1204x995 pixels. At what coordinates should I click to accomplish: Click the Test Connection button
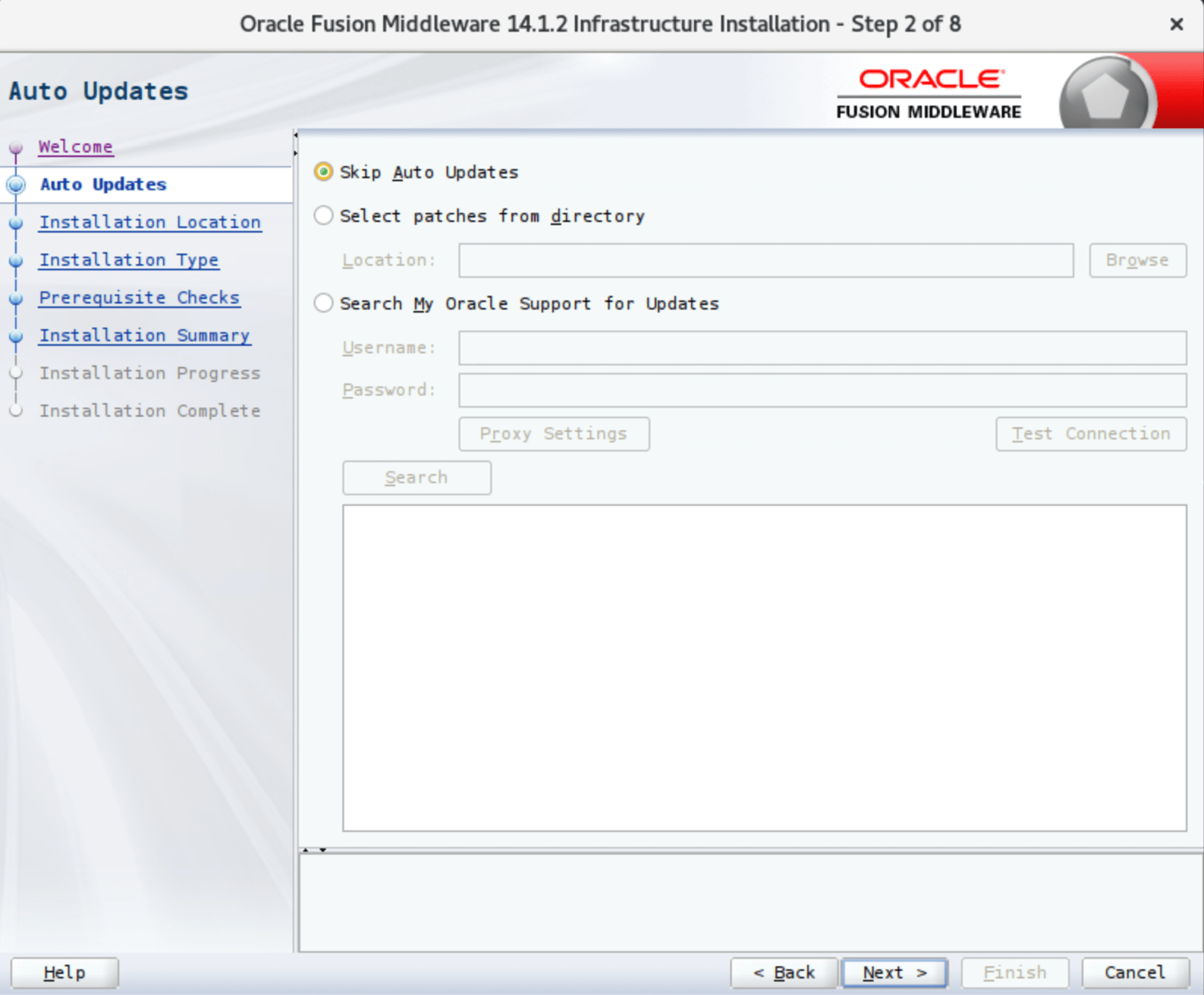tap(1091, 434)
